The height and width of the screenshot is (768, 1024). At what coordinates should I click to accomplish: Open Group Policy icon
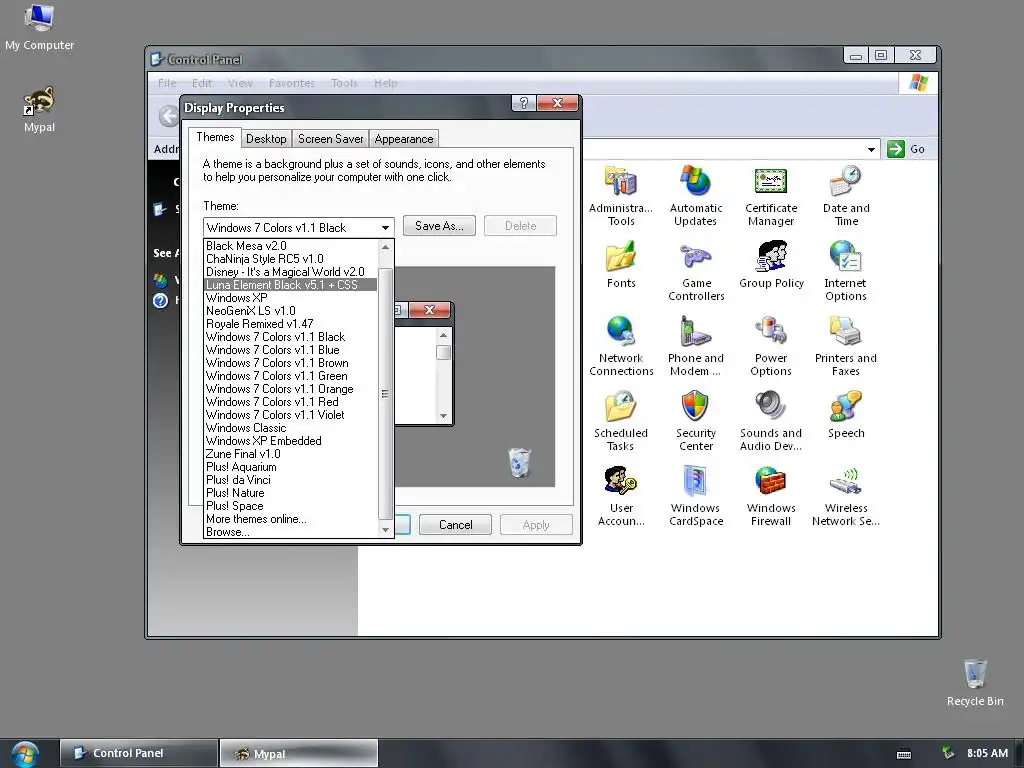(x=771, y=257)
